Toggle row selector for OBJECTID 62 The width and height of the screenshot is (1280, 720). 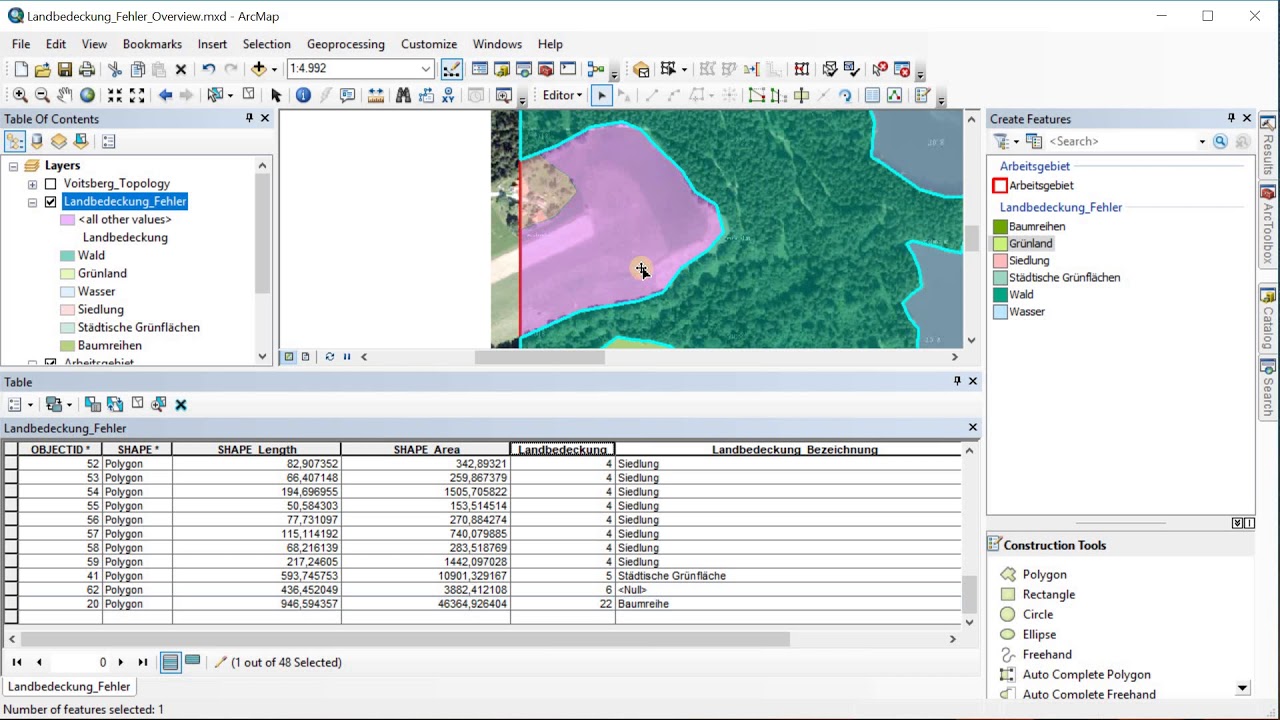click(x=10, y=590)
